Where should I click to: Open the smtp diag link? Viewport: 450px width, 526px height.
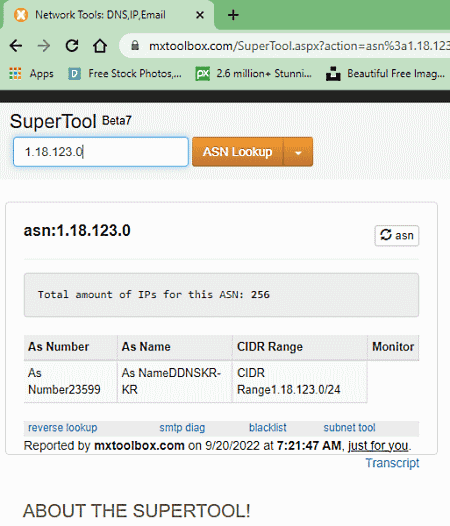pyautogui.click(x=182, y=428)
